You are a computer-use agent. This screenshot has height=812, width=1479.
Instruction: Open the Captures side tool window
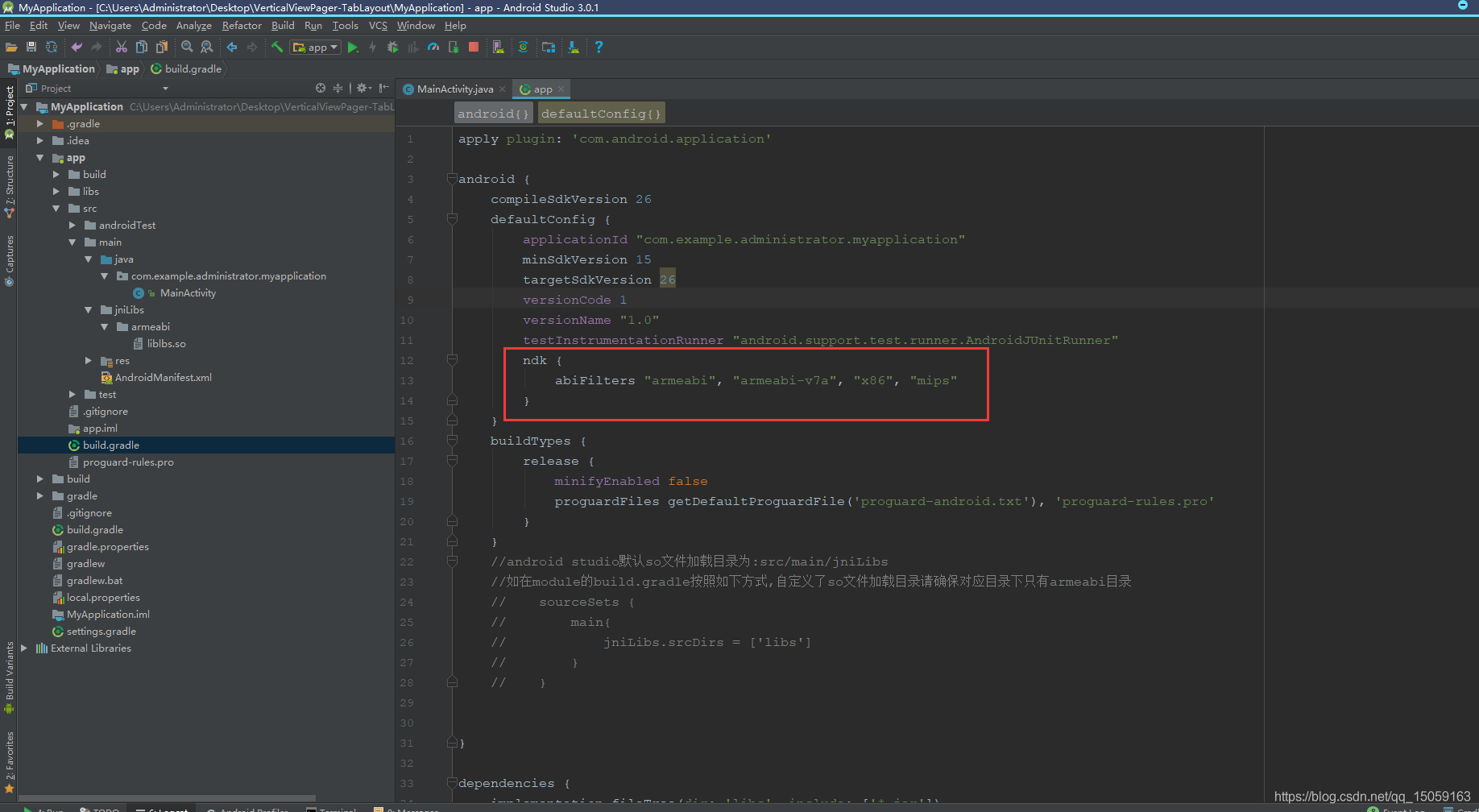point(10,259)
